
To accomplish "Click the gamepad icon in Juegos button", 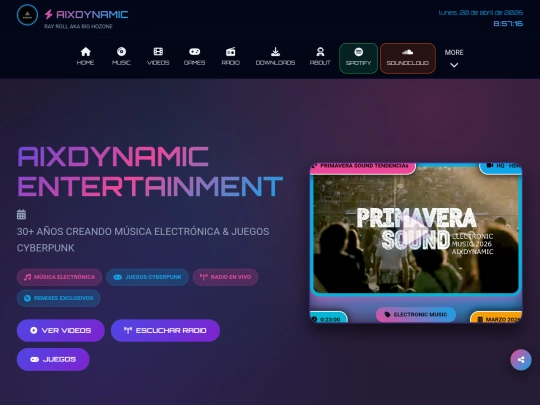I will click(34, 360).
